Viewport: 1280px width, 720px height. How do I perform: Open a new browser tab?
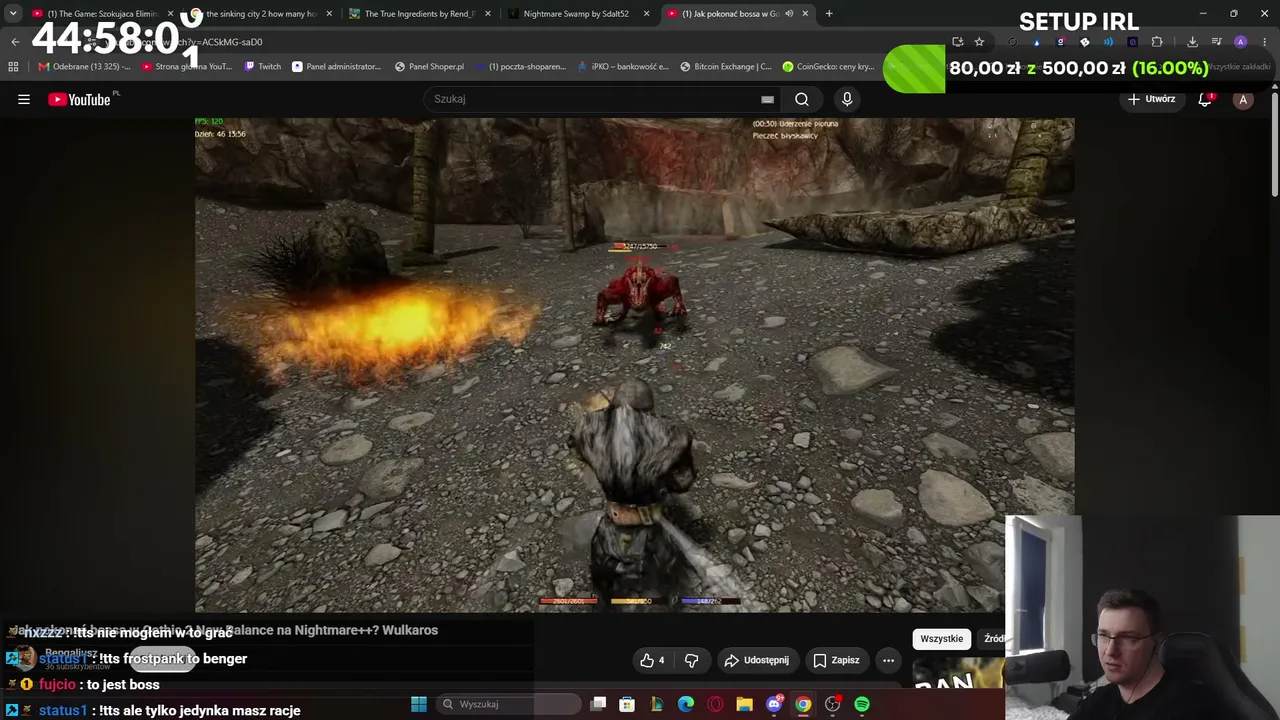(x=829, y=14)
